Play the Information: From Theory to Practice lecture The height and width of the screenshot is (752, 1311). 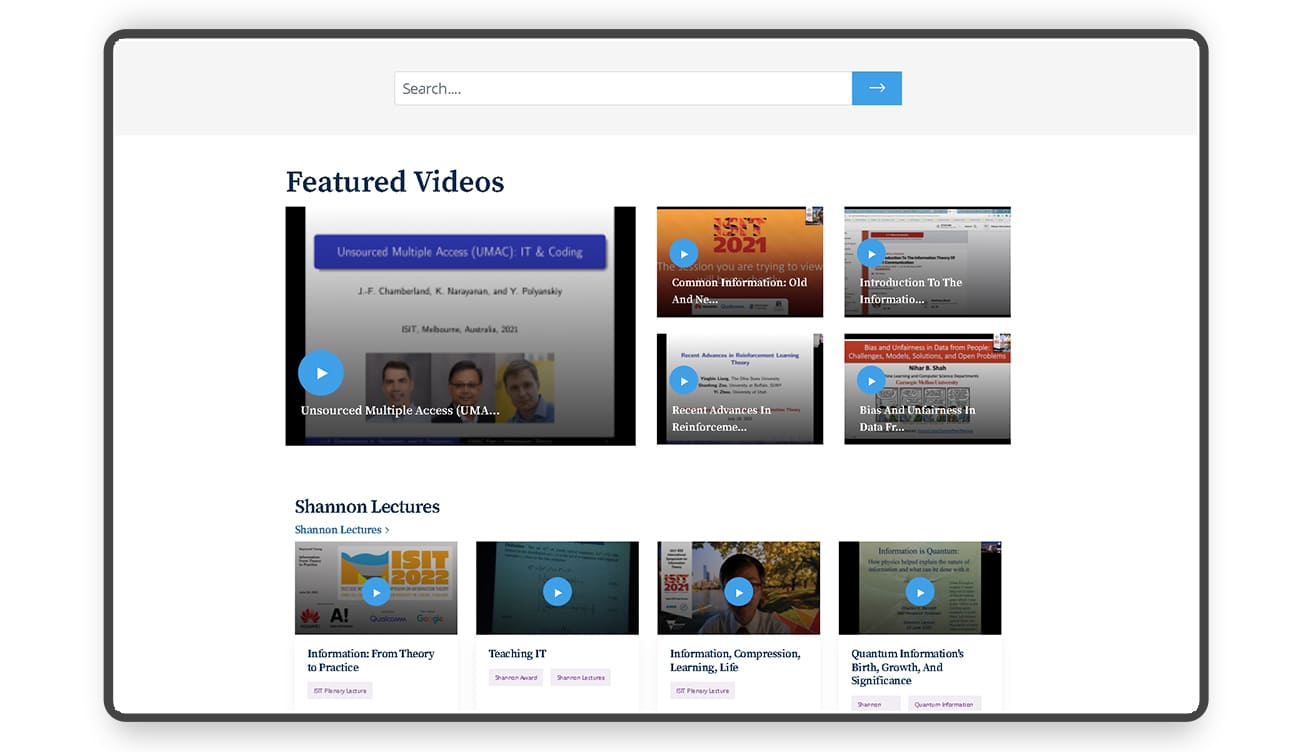376,592
